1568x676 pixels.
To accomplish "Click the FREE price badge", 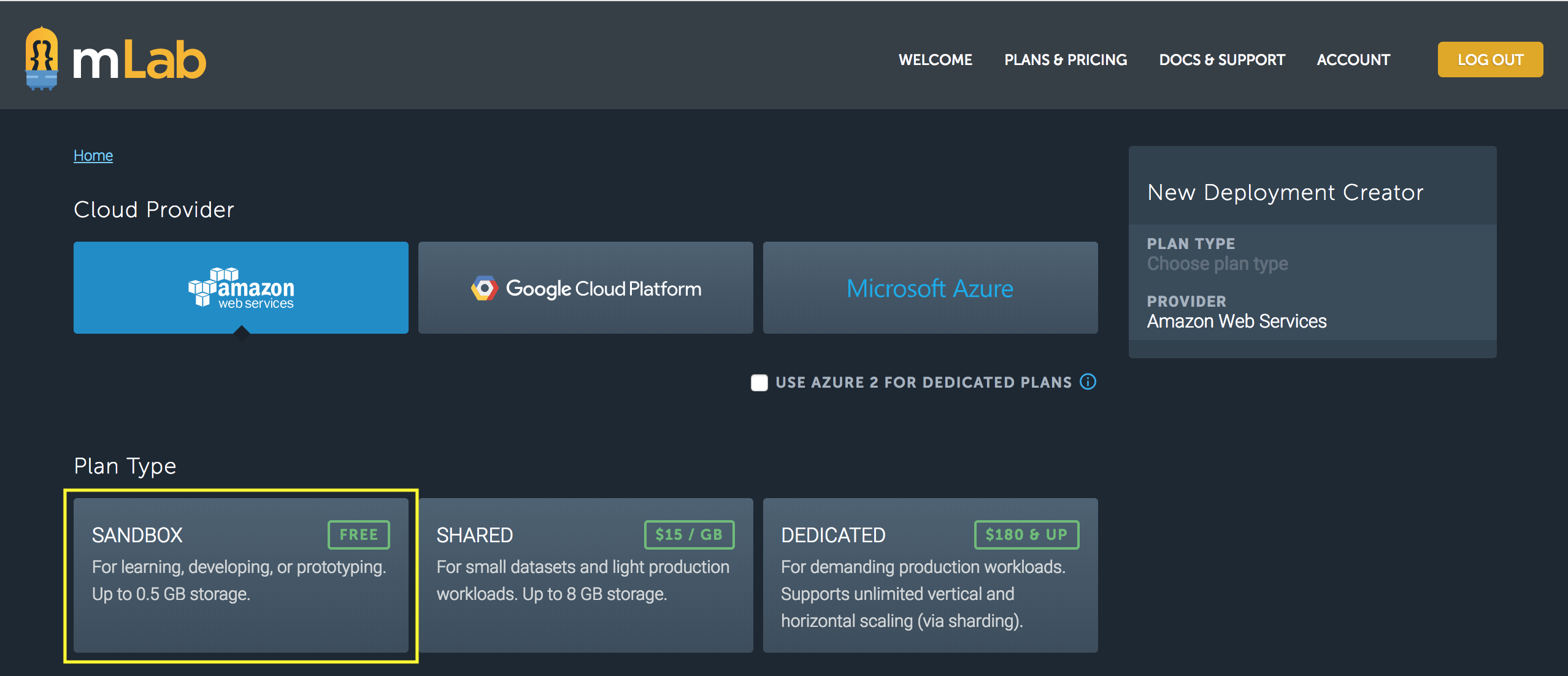I will pos(359,534).
